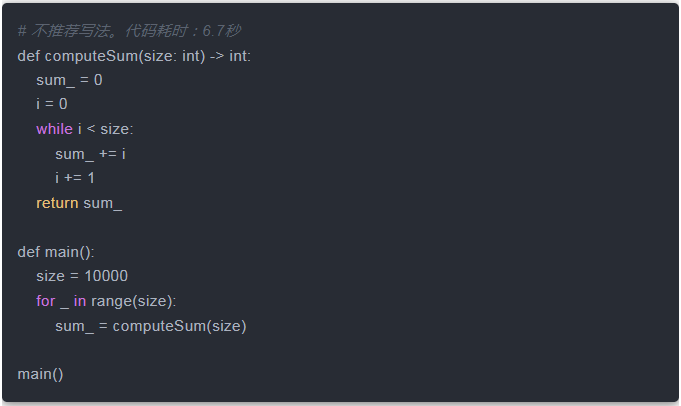Image resolution: width=681 pixels, height=406 pixels.
Task: Click the 'computeSum(size)' call in main
Action: click(179, 326)
